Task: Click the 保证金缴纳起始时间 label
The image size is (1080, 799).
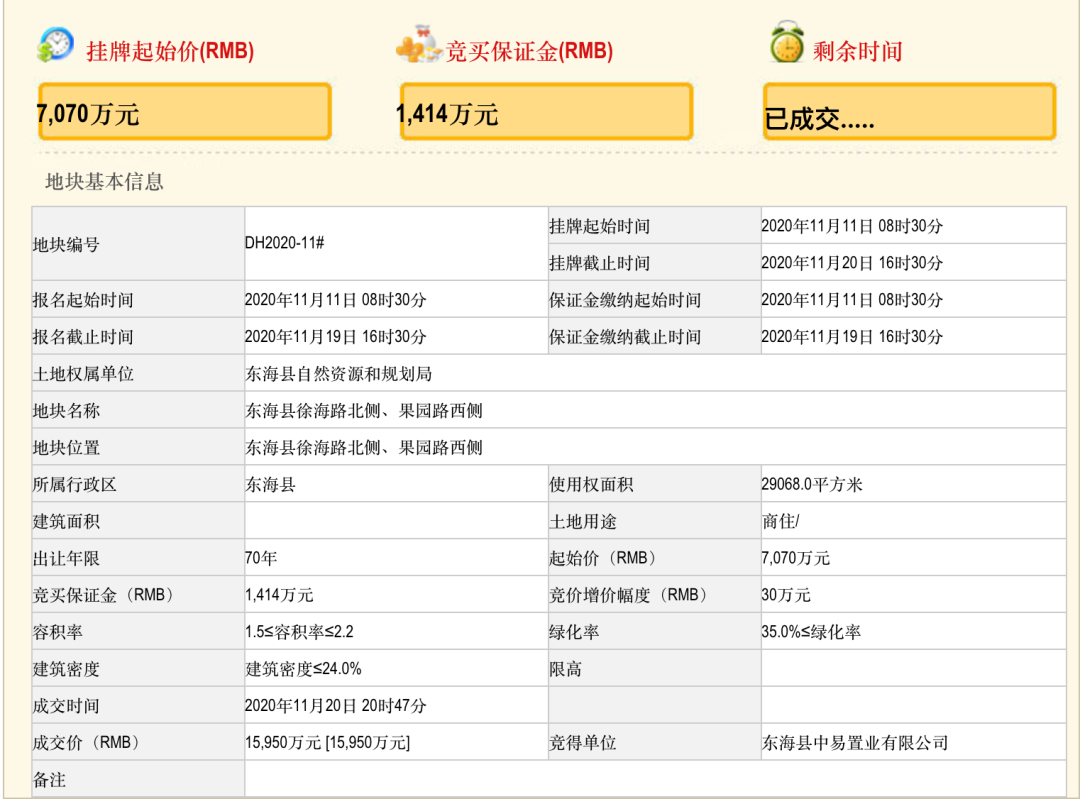Action: (625, 300)
